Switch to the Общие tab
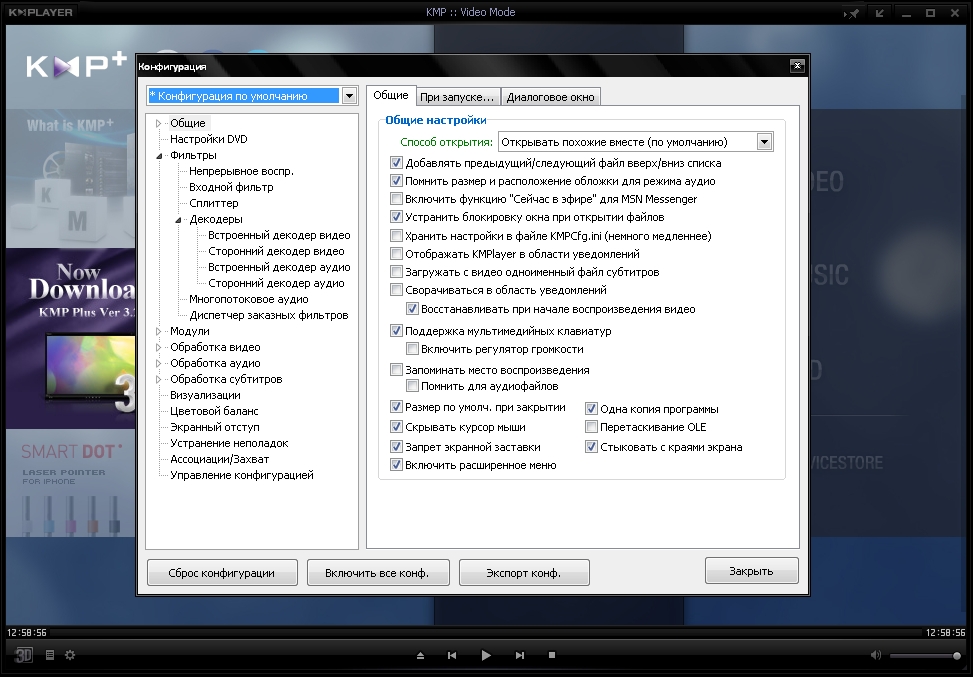Image resolution: width=973 pixels, height=677 pixels. click(x=391, y=95)
